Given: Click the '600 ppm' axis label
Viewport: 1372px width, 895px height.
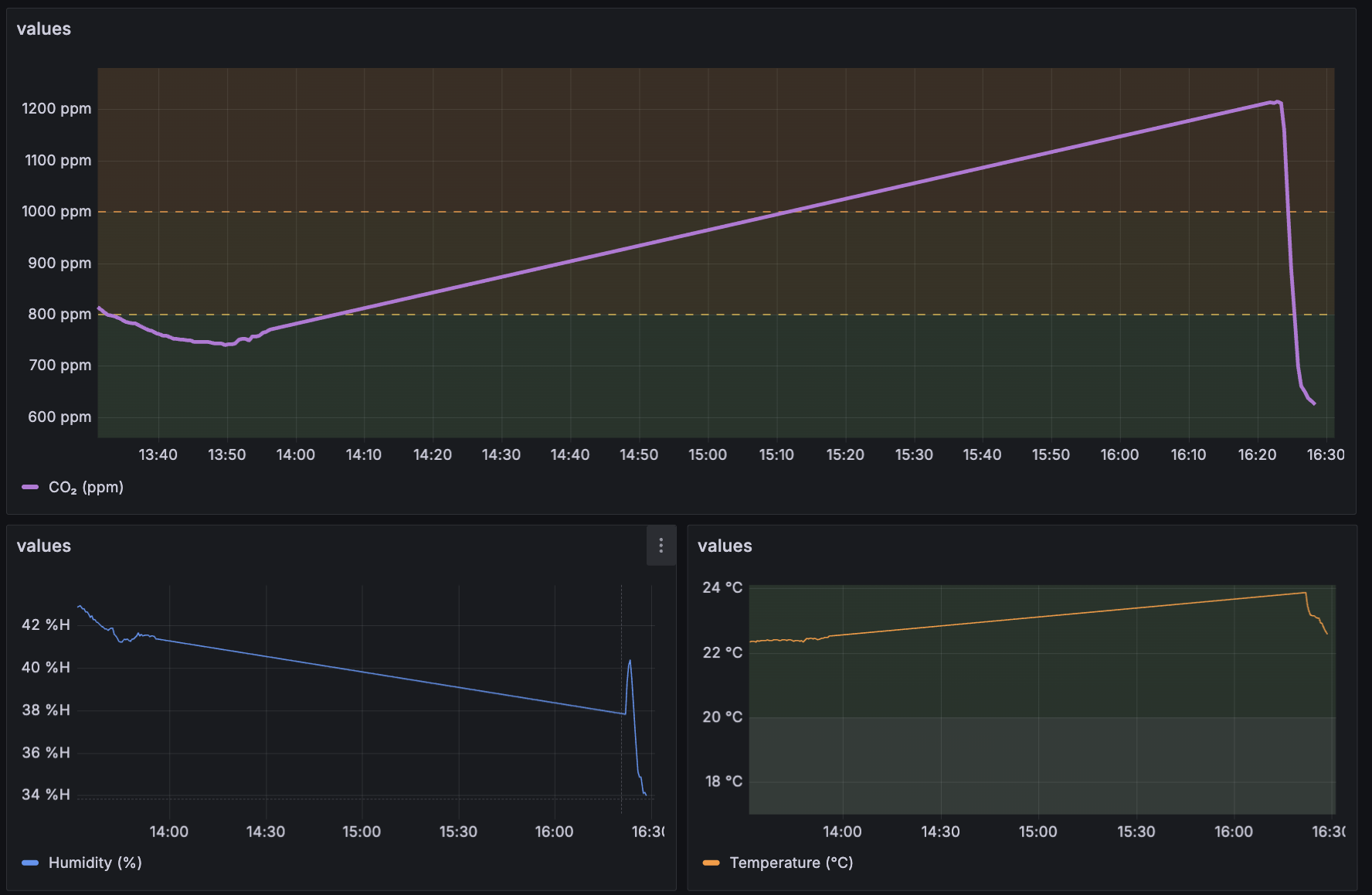Looking at the screenshot, I should (59, 417).
